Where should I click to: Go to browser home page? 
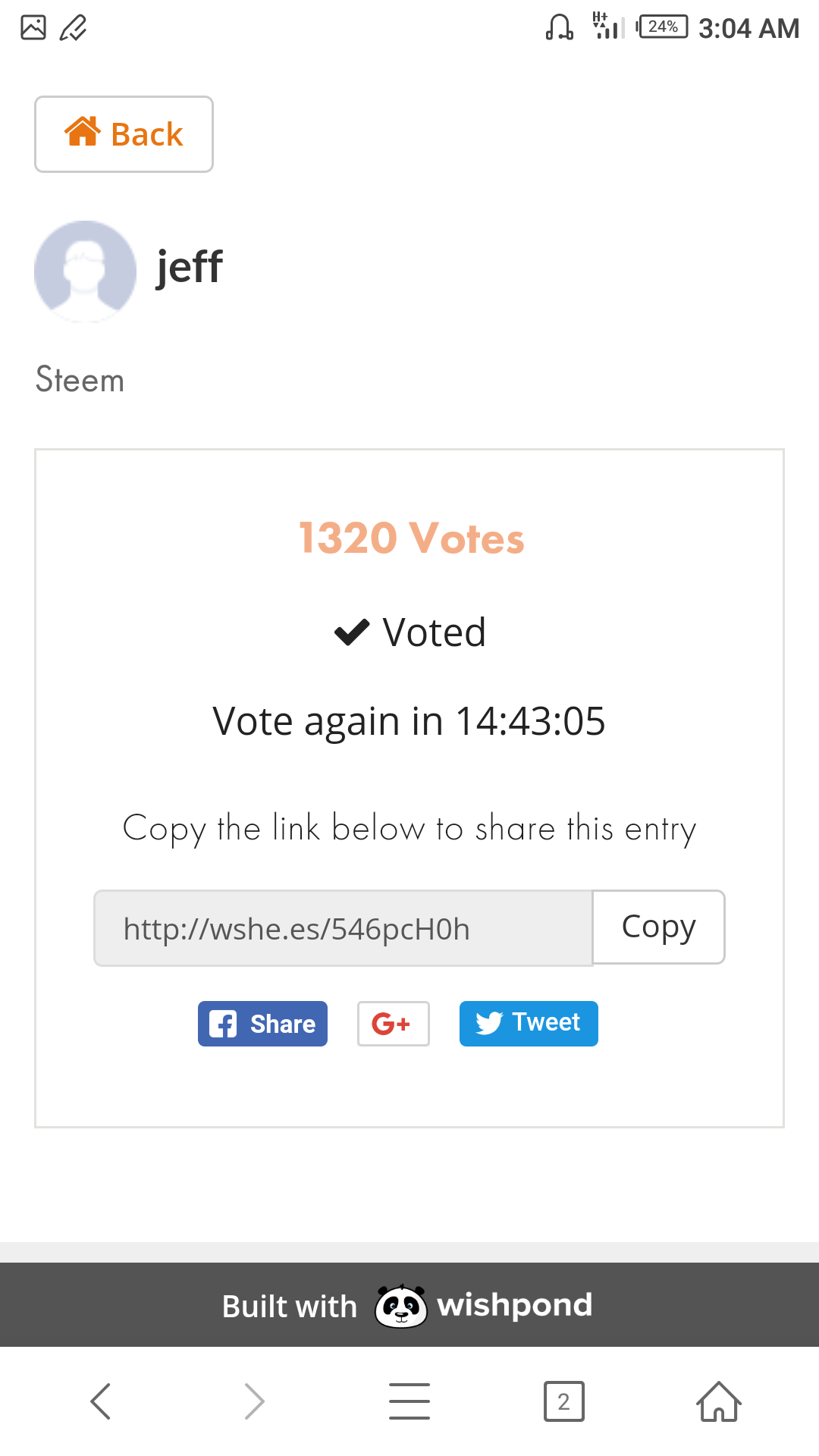pyautogui.click(x=718, y=1401)
